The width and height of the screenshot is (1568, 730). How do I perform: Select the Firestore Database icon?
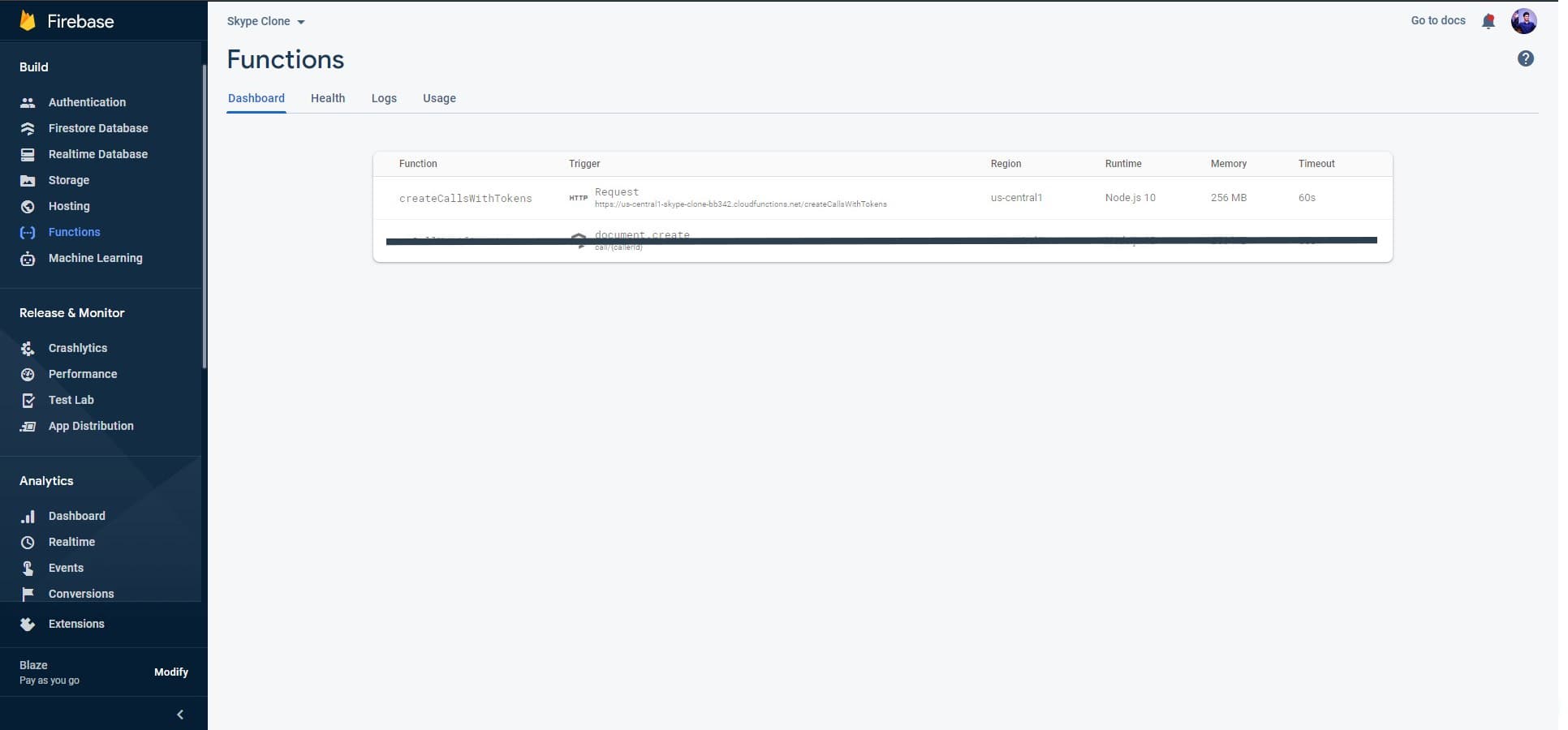point(28,128)
